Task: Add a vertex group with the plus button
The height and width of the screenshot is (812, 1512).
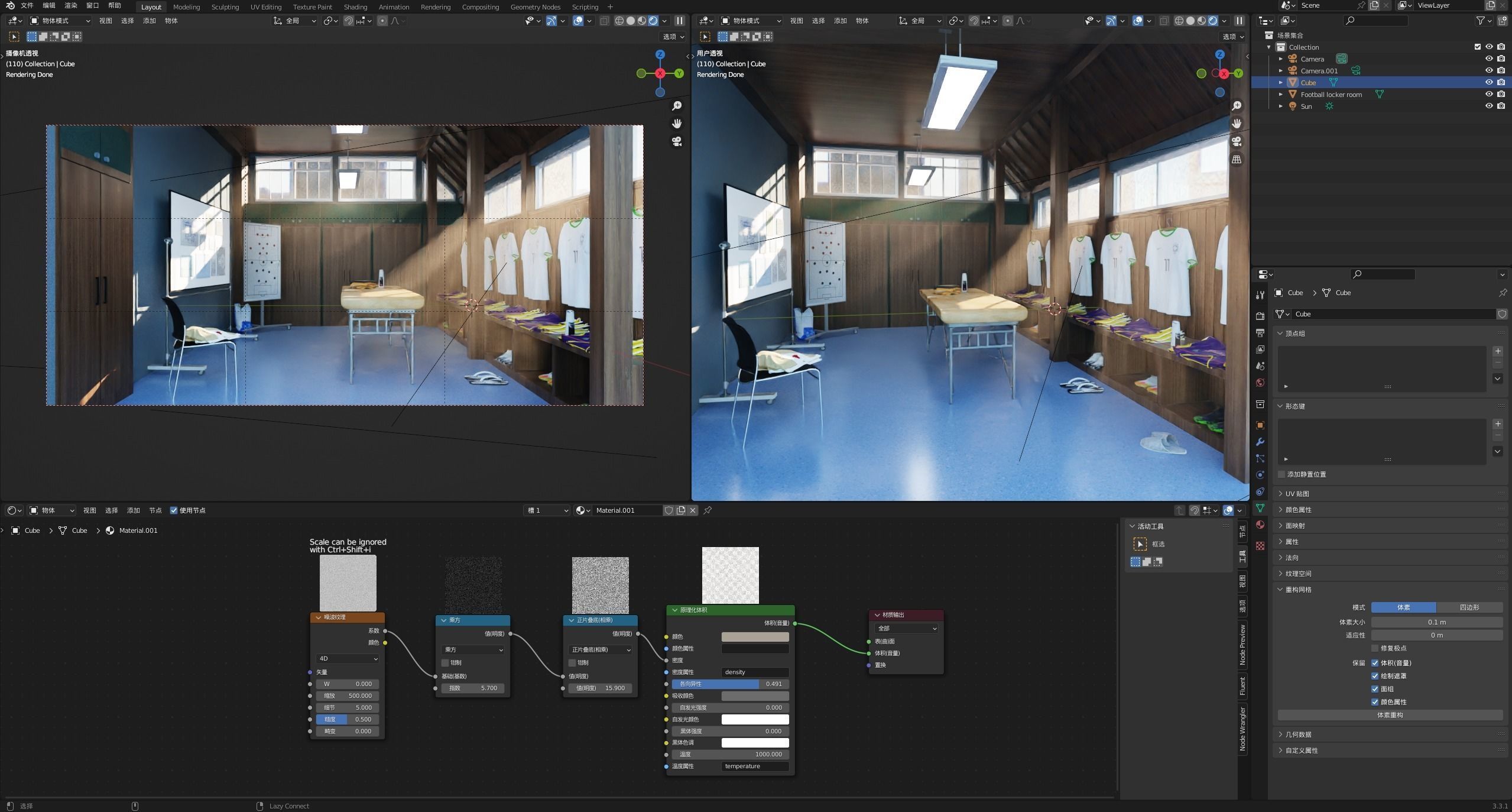Action: 1498,351
